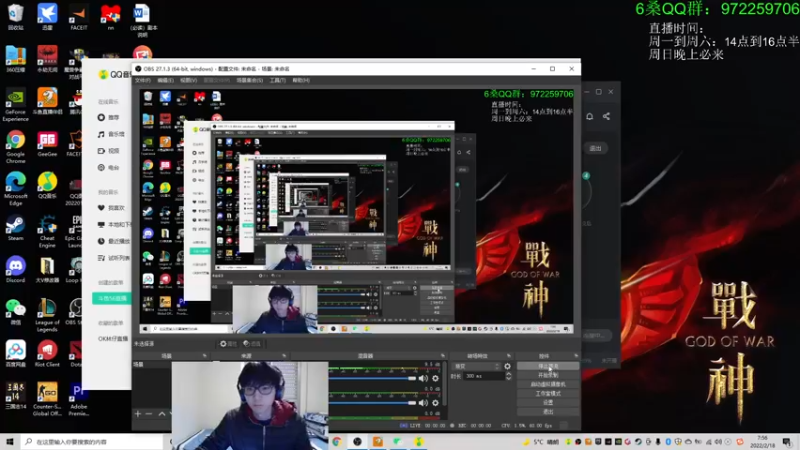Click the Chrome icon on the taskbar

[337, 441]
